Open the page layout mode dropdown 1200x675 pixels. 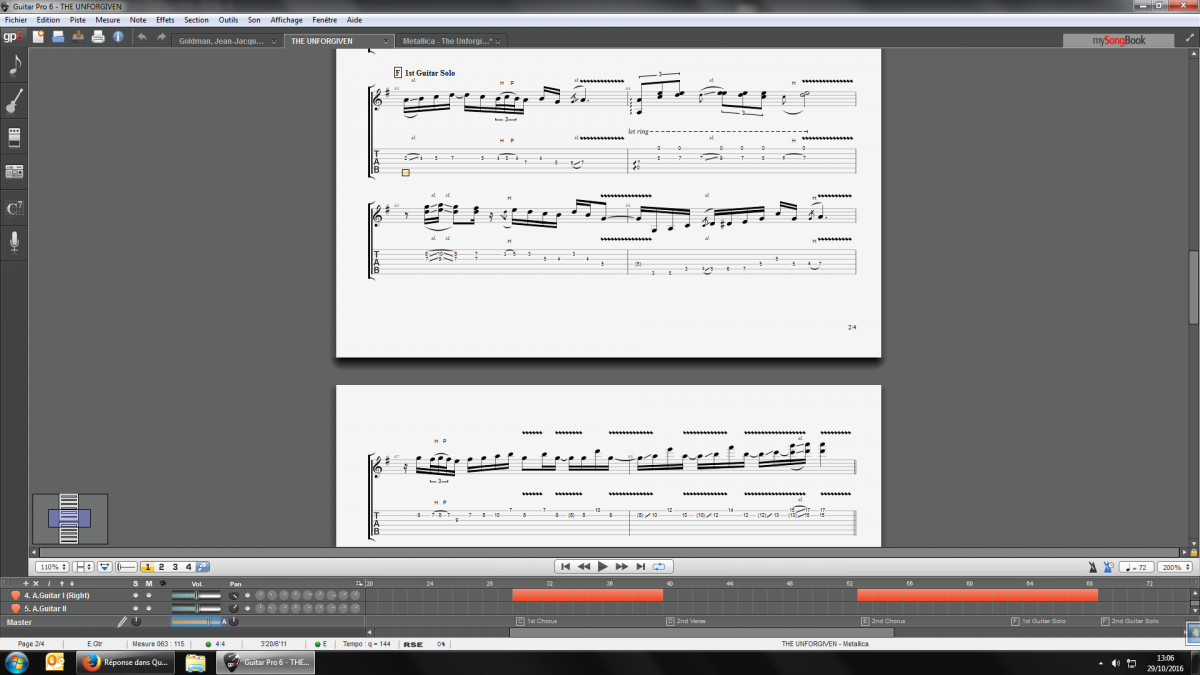point(84,567)
